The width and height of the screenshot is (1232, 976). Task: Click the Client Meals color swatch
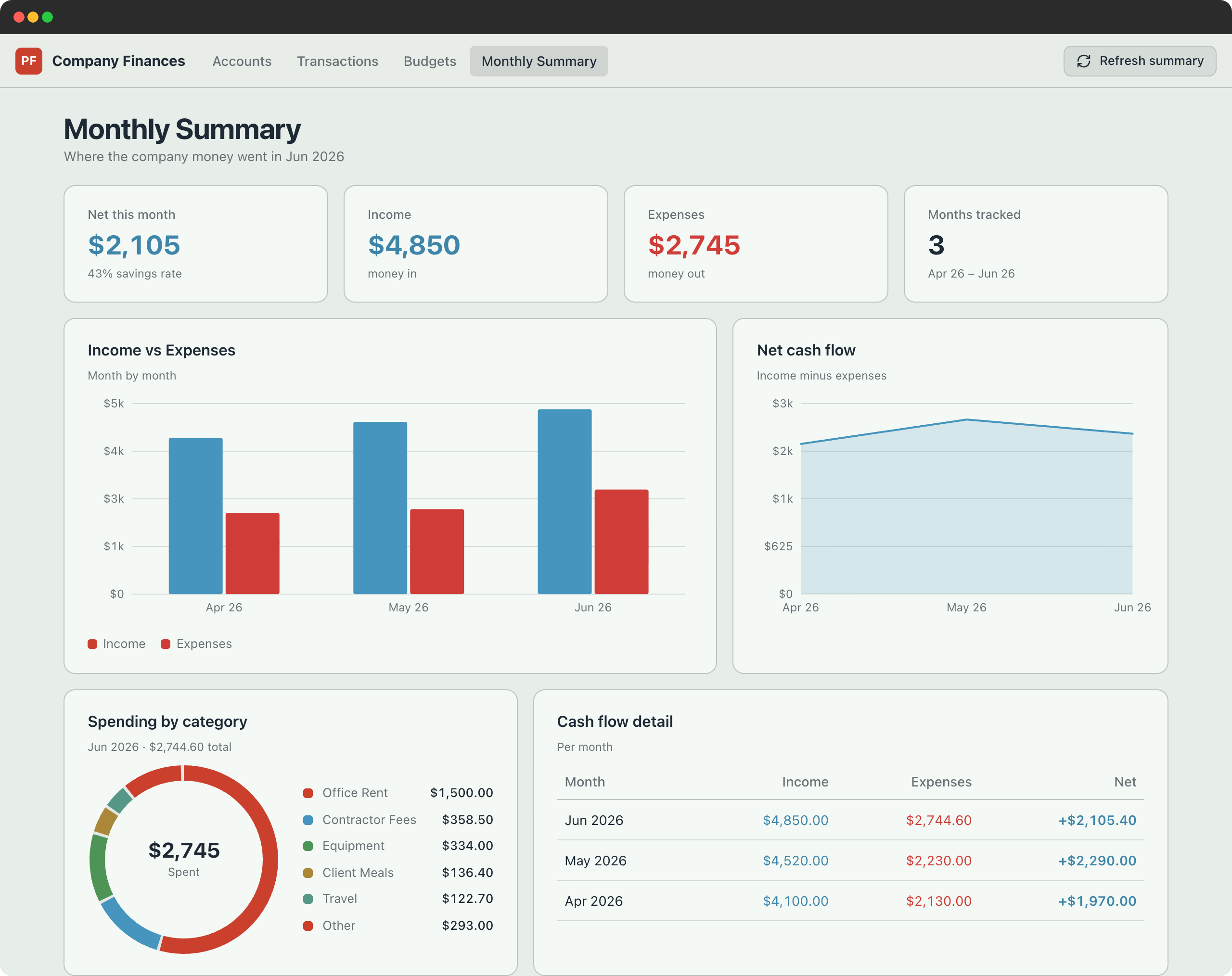pos(308,873)
